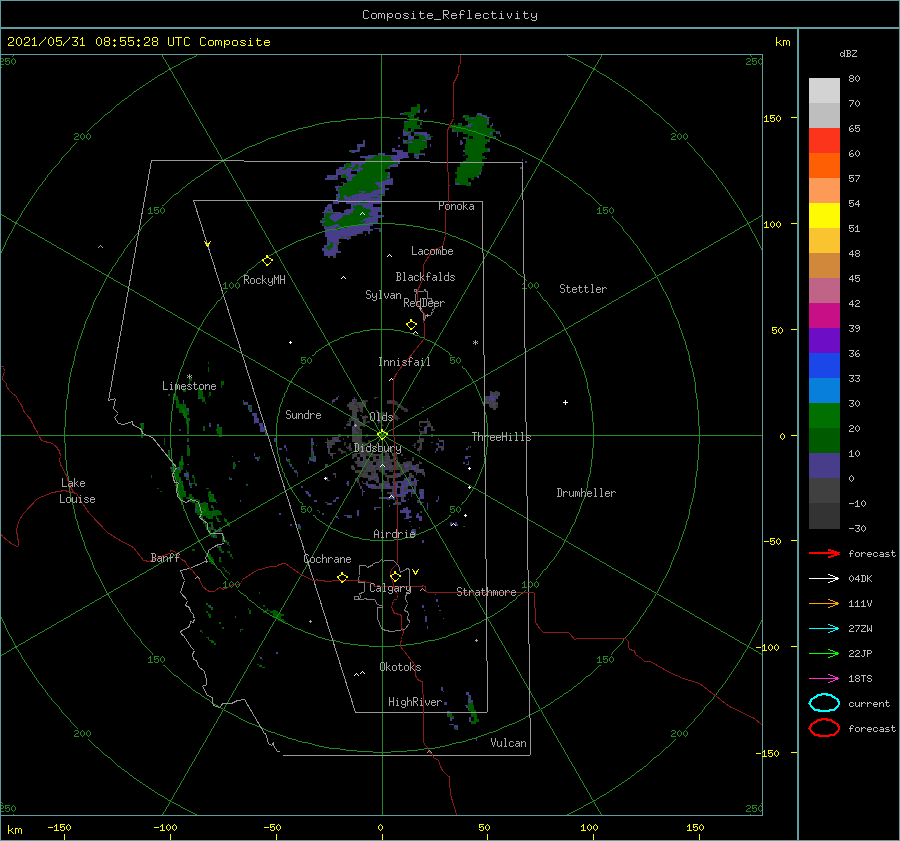
Task: Click the cyan 27ZW arrow icon
Action: coord(824,629)
